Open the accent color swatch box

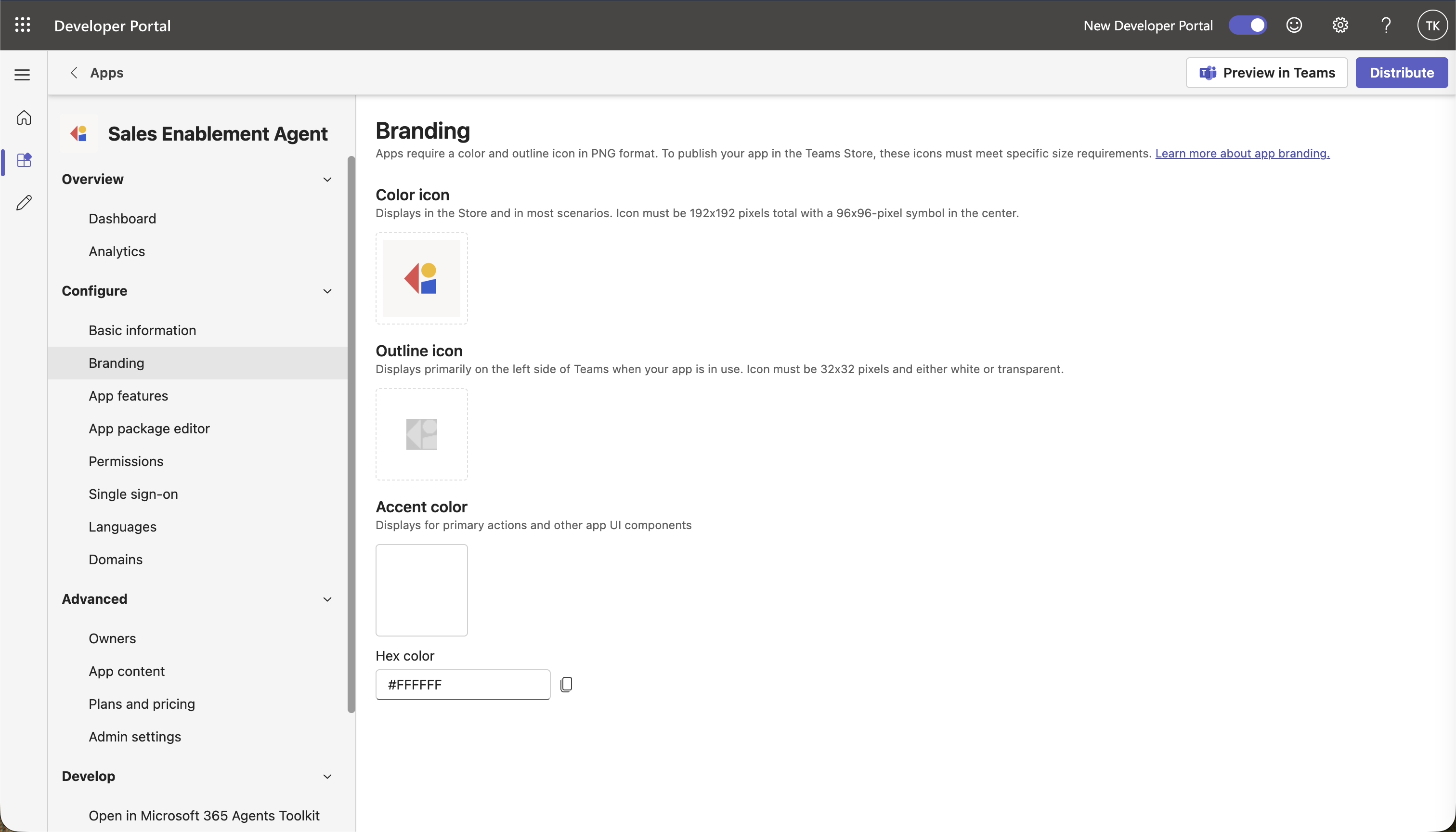click(421, 590)
